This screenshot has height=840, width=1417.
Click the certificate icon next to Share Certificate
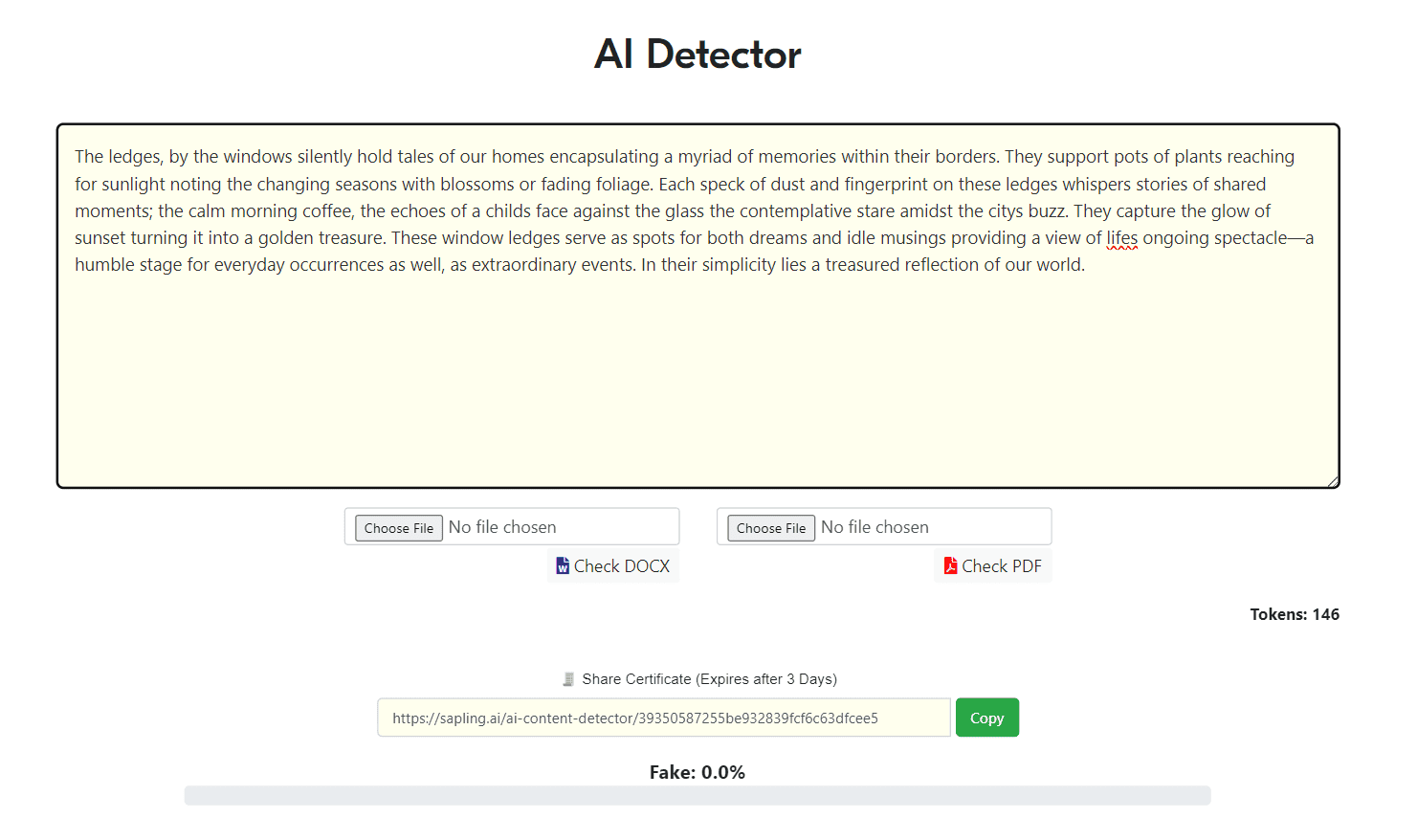pyautogui.click(x=568, y=679)
